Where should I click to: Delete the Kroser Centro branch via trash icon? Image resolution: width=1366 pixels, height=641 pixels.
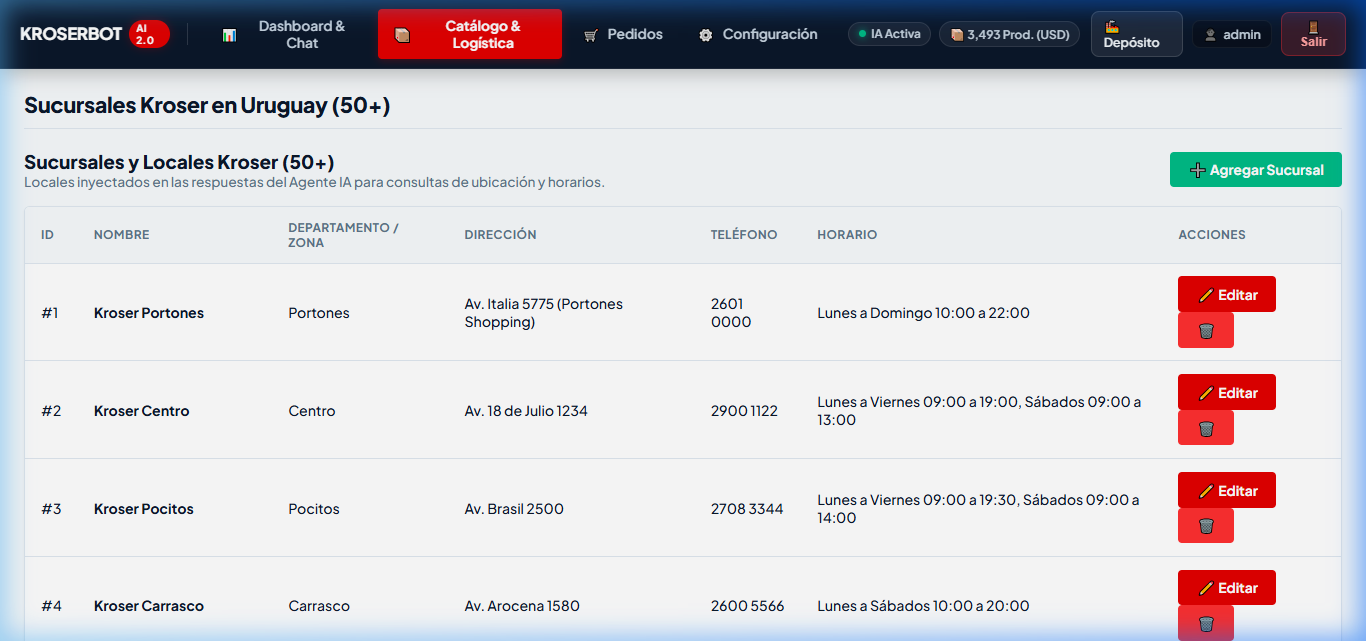click(1206, 428)
